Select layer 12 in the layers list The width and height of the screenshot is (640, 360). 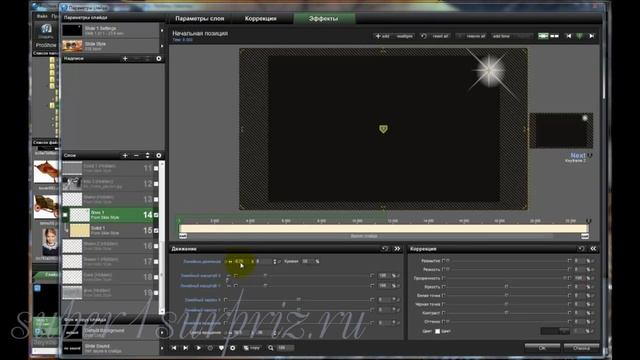110,184
